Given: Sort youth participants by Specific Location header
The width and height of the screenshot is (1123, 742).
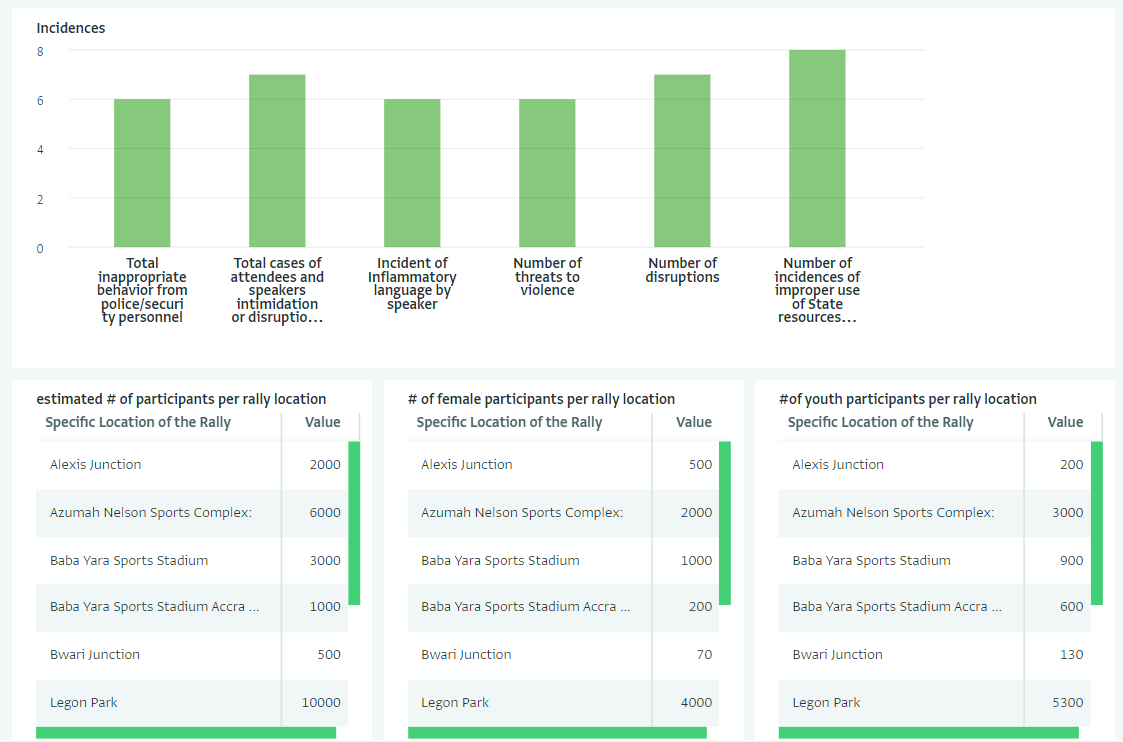Looking at the screenshot, I should click(x=880, y=422).
